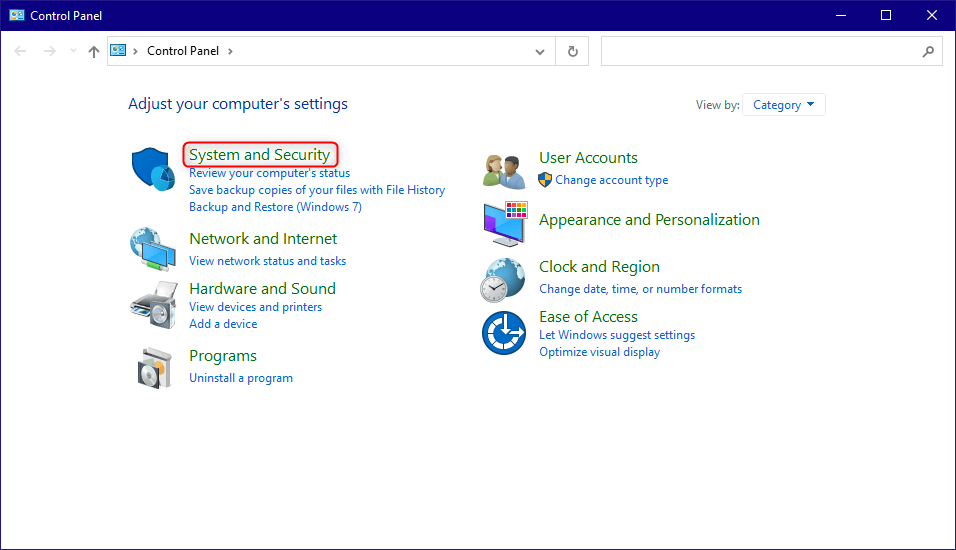This screenshot has height=550, width=956.
Task: Click Change account type link
Action: click(612, 180)
